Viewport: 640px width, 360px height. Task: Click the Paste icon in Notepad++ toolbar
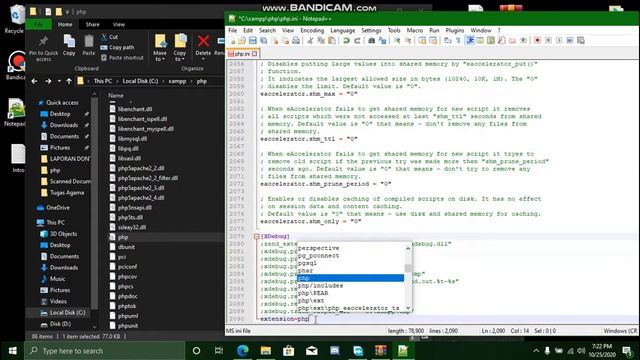point(332,40)
